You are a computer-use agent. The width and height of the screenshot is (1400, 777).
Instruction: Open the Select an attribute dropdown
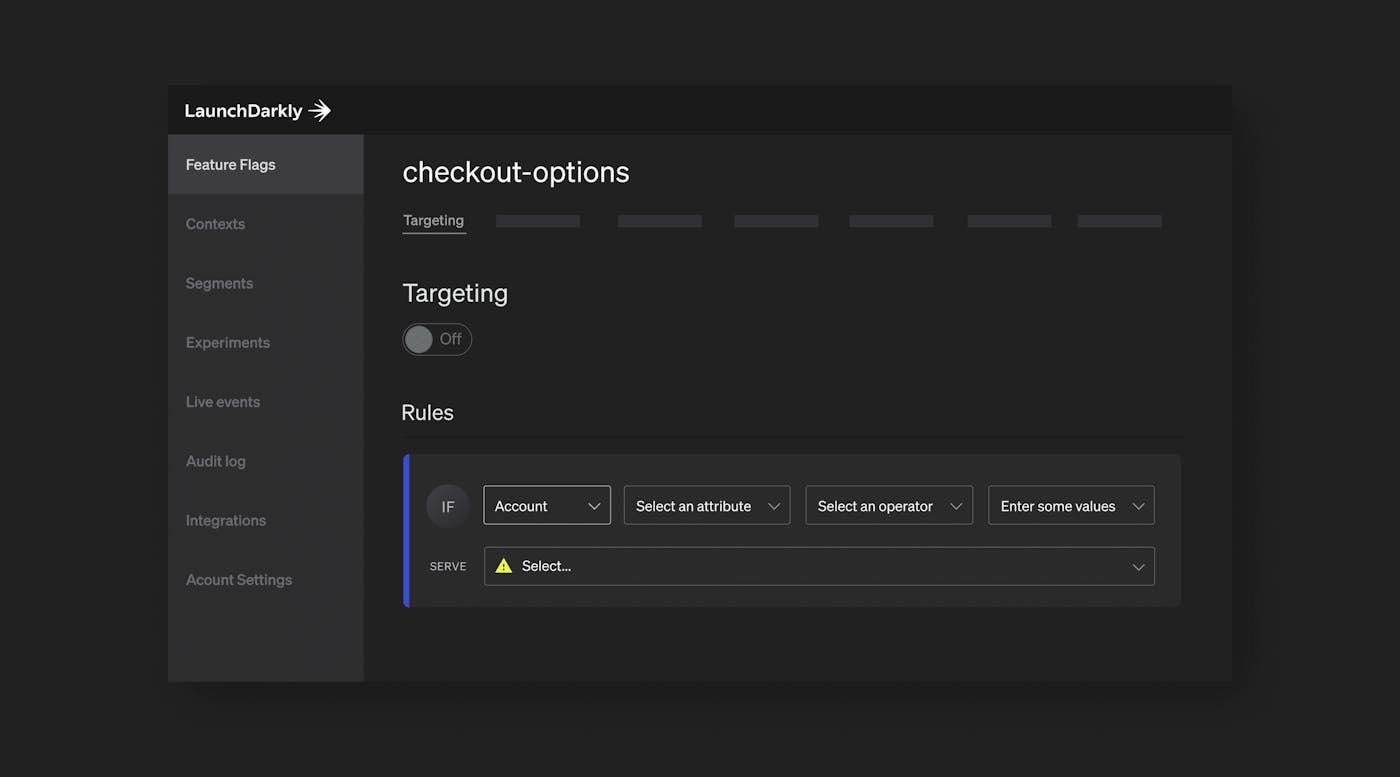pos(706,506)
